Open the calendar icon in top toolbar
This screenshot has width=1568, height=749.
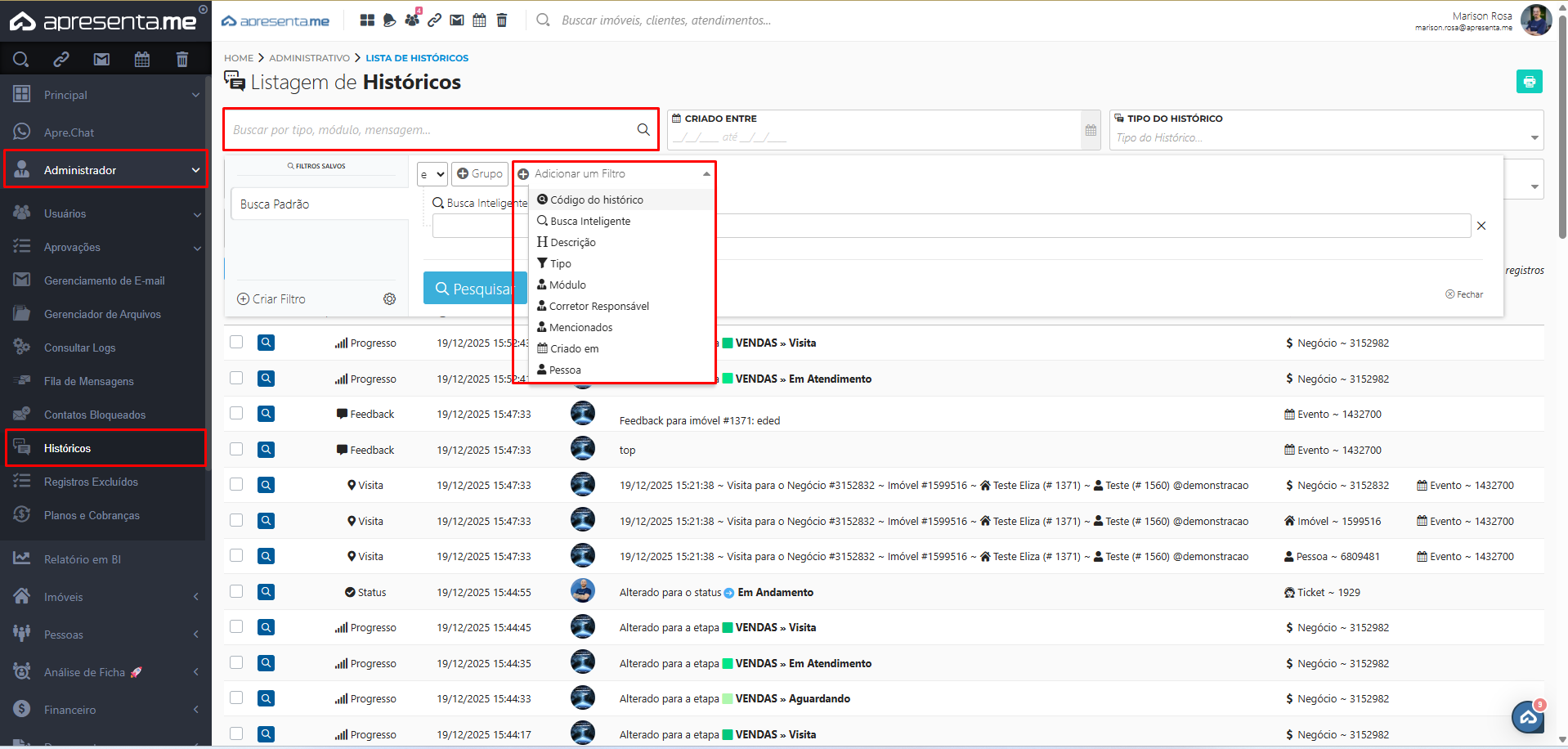tap(479, 20)
